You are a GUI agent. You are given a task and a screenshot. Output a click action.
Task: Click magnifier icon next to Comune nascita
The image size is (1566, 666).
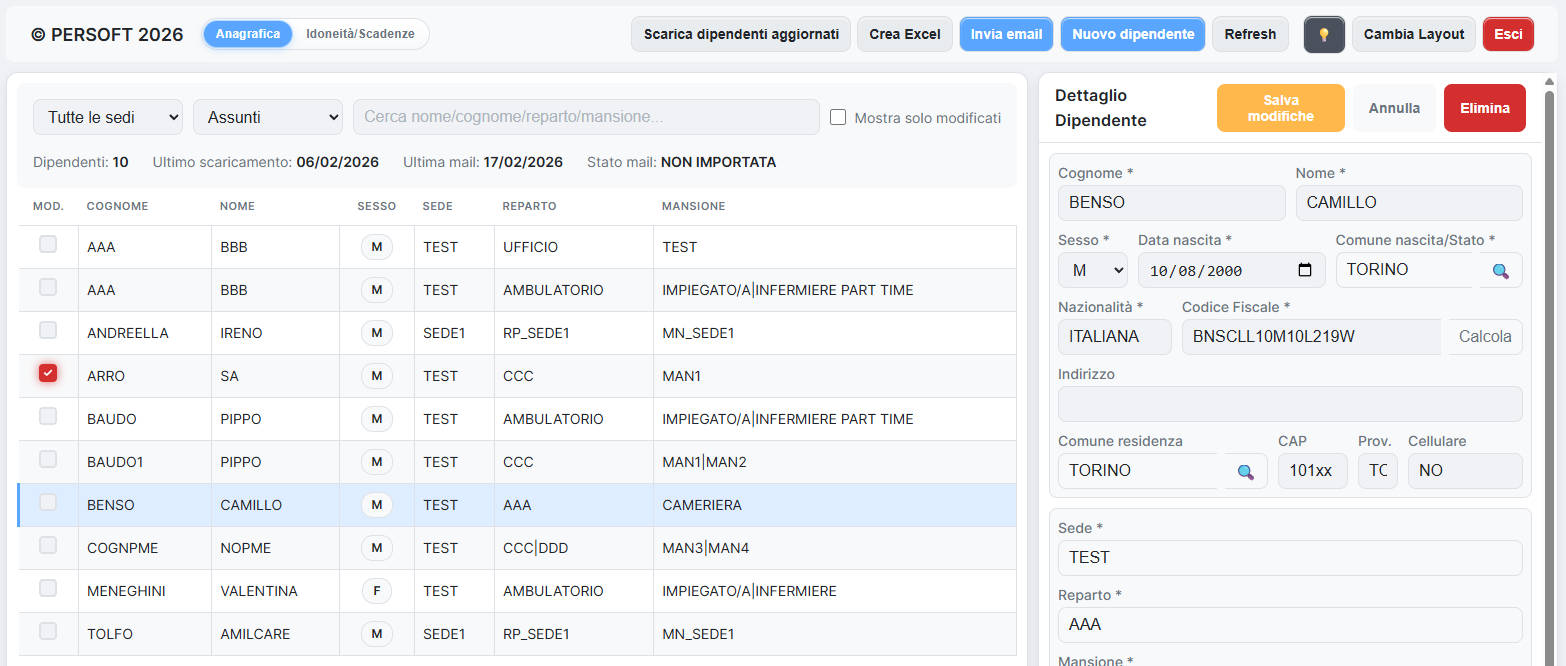click(1501, 270)
